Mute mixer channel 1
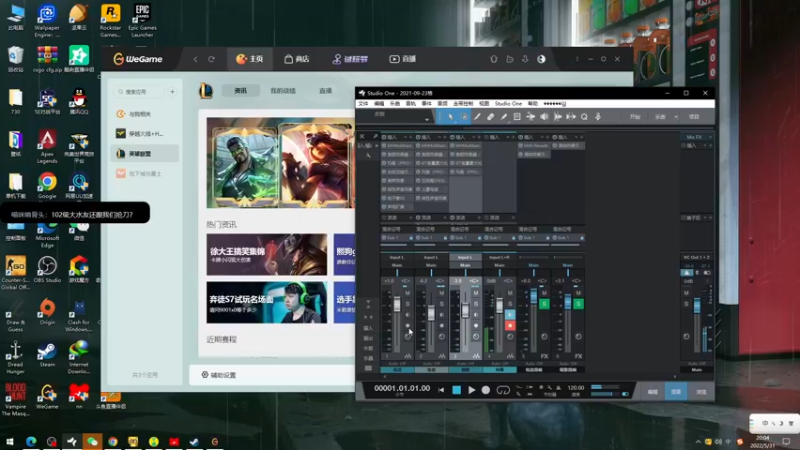This screenshot has width=800, height=450. (x=408, y=293)
